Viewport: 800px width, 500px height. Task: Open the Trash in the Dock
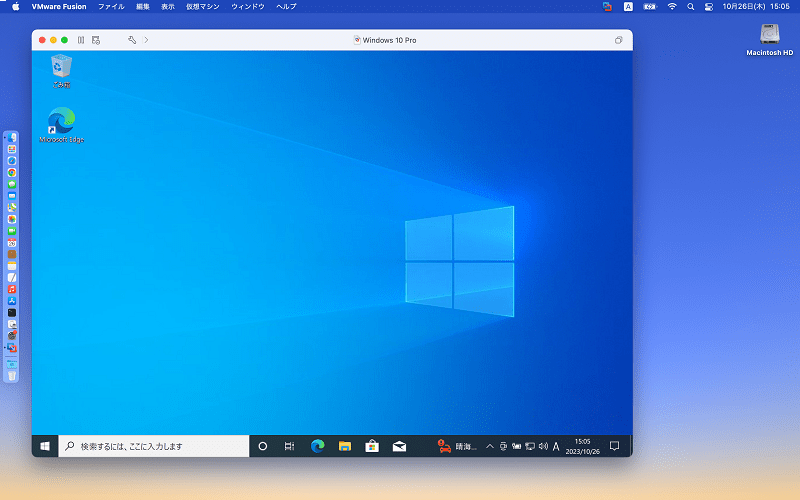pyautogui.click(x=12, y=376)
